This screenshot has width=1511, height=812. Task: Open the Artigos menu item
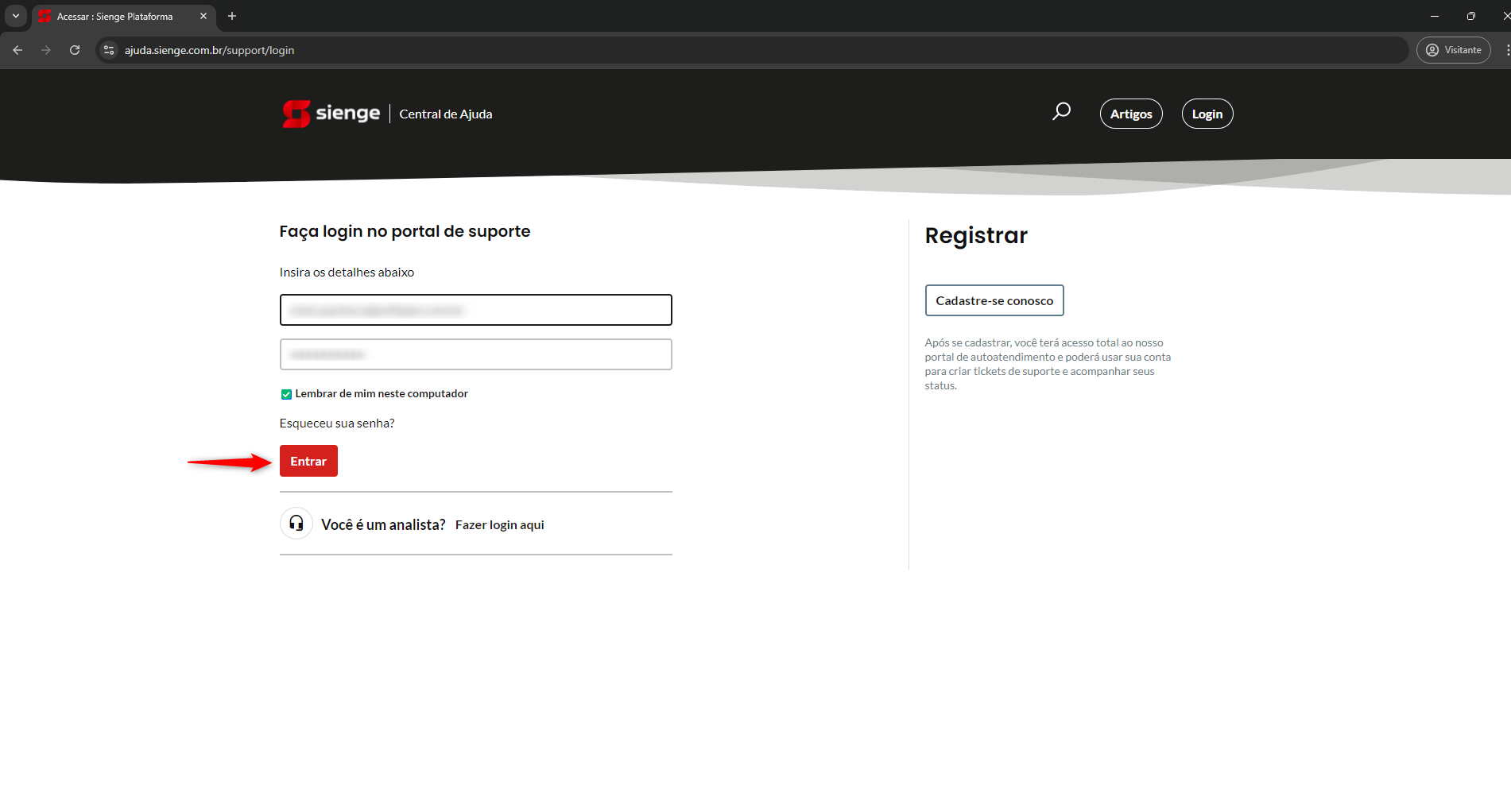[1131, 114]
